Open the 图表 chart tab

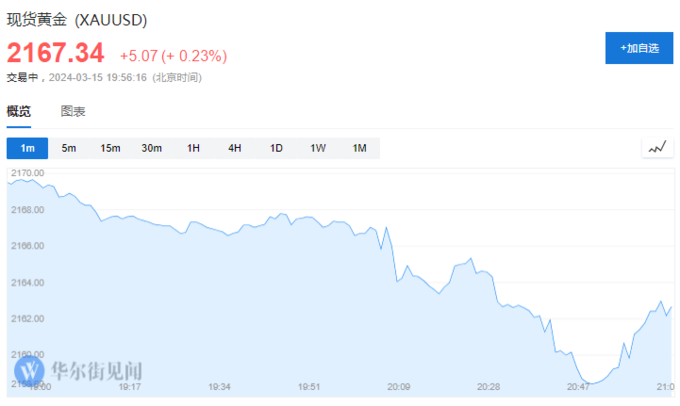click(73, 111)
